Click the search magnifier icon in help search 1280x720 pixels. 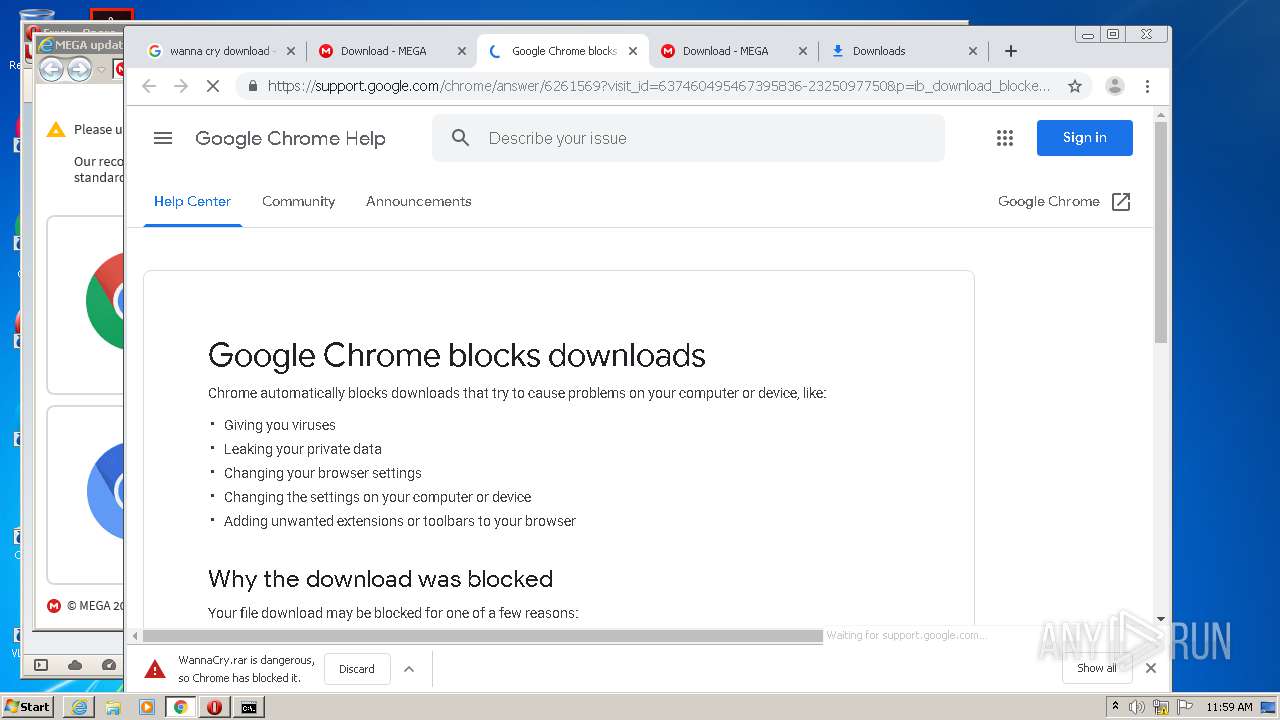[x=460, y=138]
